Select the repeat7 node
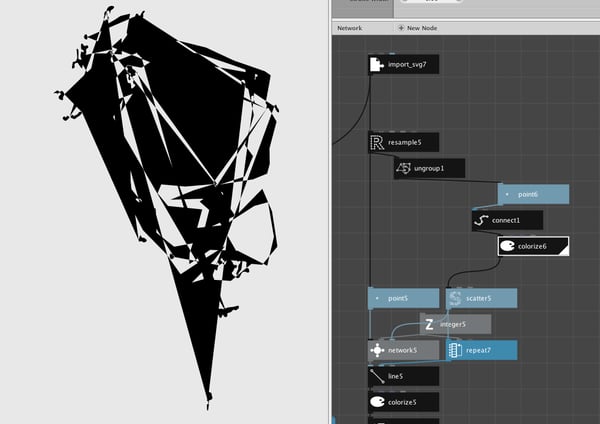The height and width of the screenshot is (424, 600). click(482, 350)
